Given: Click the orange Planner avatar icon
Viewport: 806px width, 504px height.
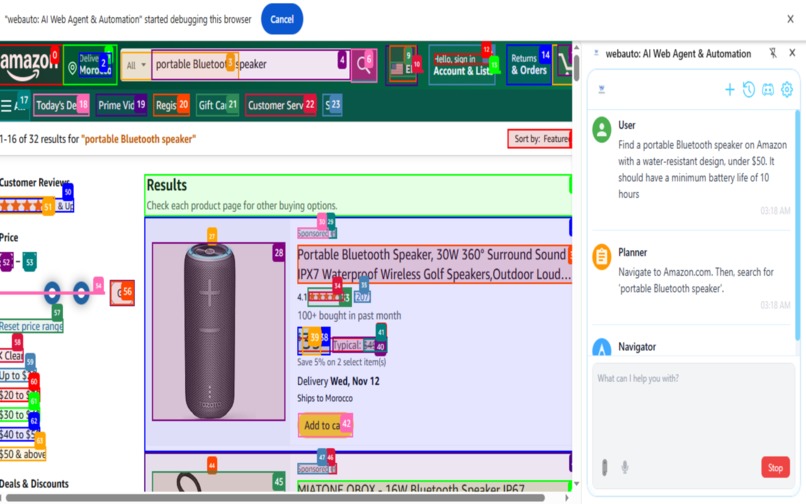Looking at the screenshot, I should tap(601, 257).
